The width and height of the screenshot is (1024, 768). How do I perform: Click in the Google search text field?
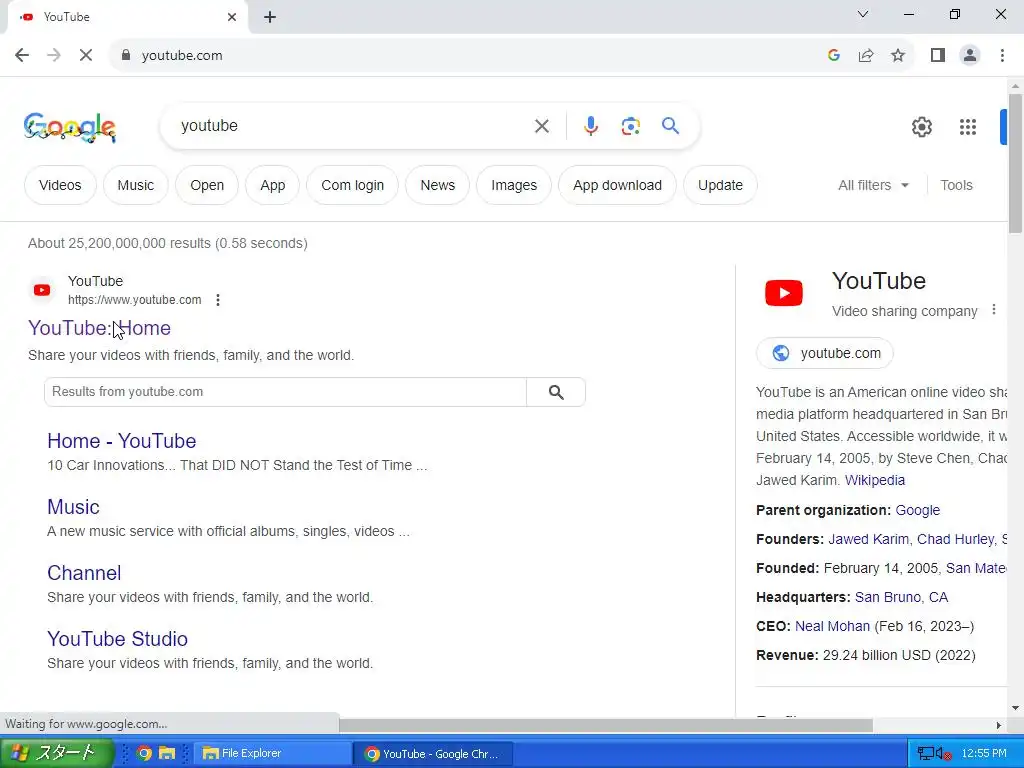[353, 126]
